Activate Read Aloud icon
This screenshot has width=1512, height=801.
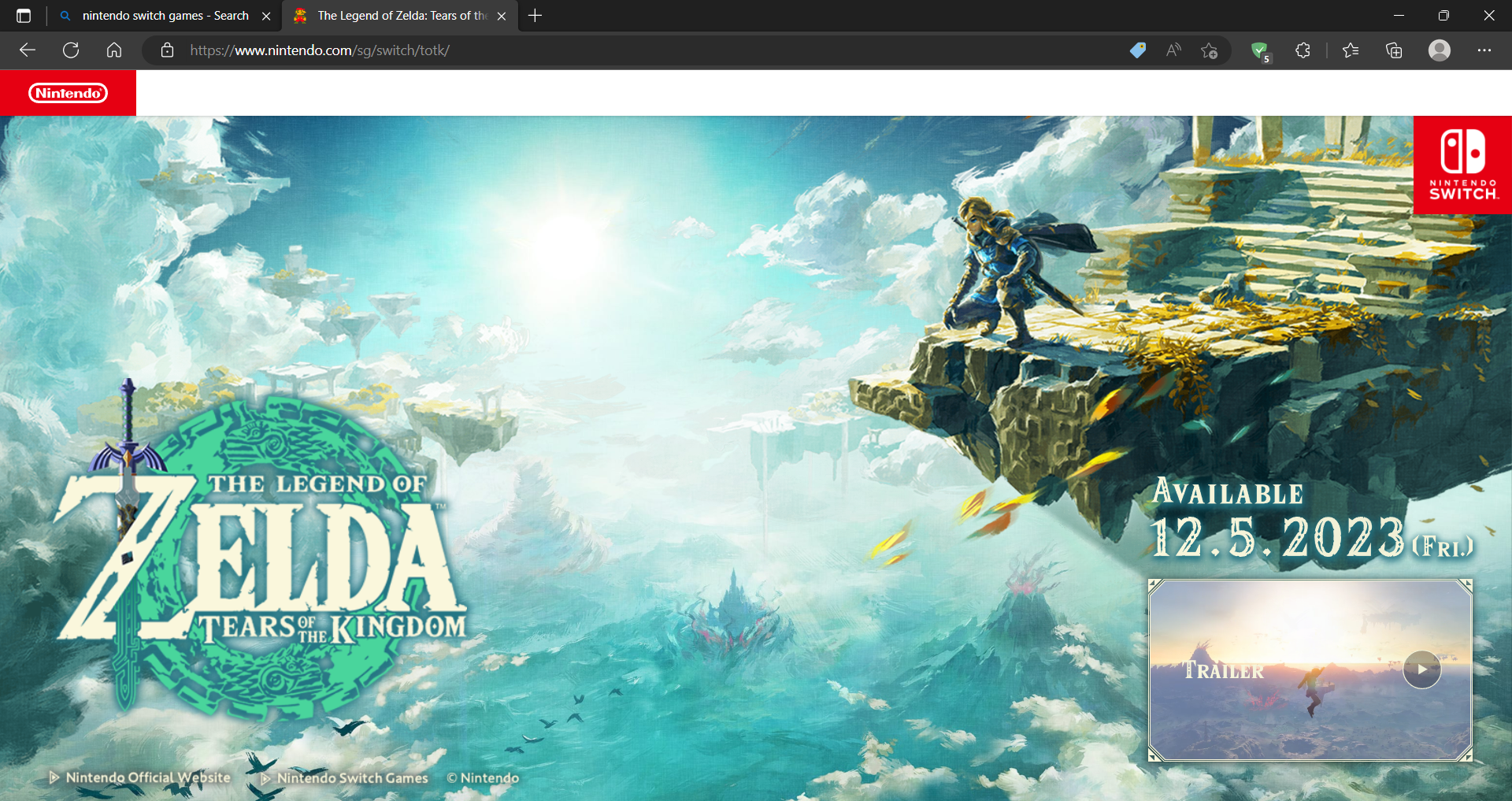tap(1173, 50)
